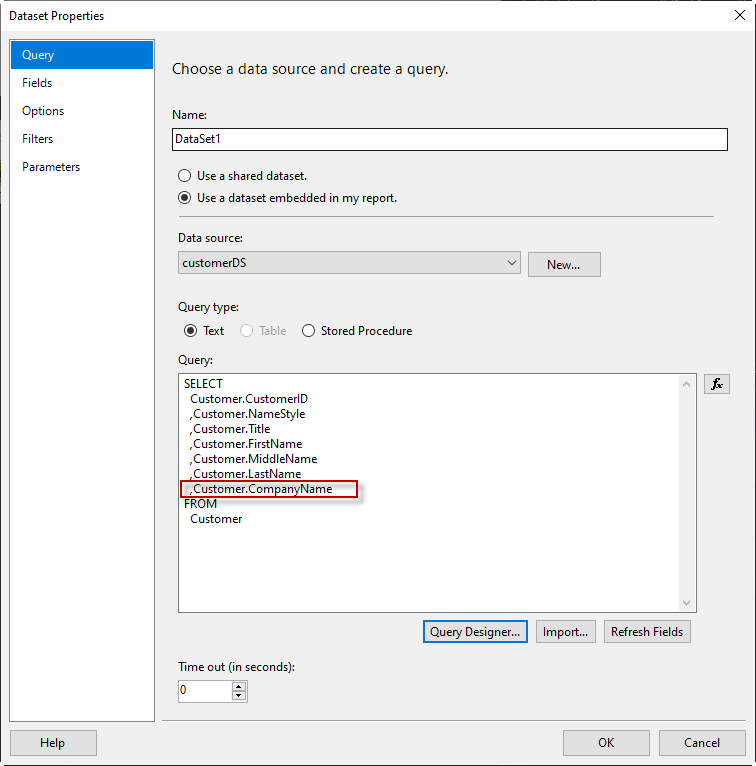
Task: Expand the customerDS data source dropdown
Action: point(512,263)
